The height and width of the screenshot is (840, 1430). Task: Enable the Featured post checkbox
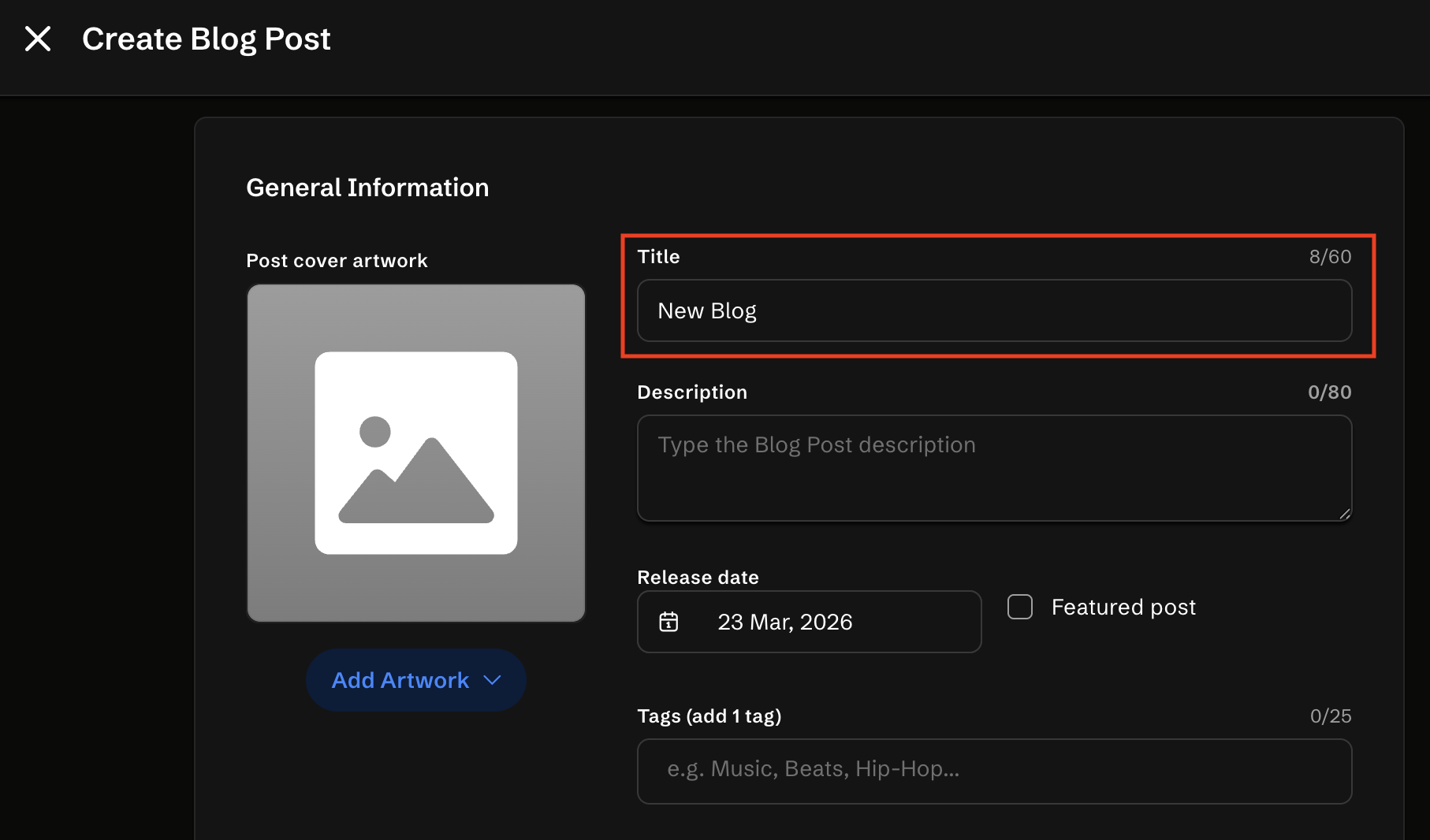click(1019, 607)
